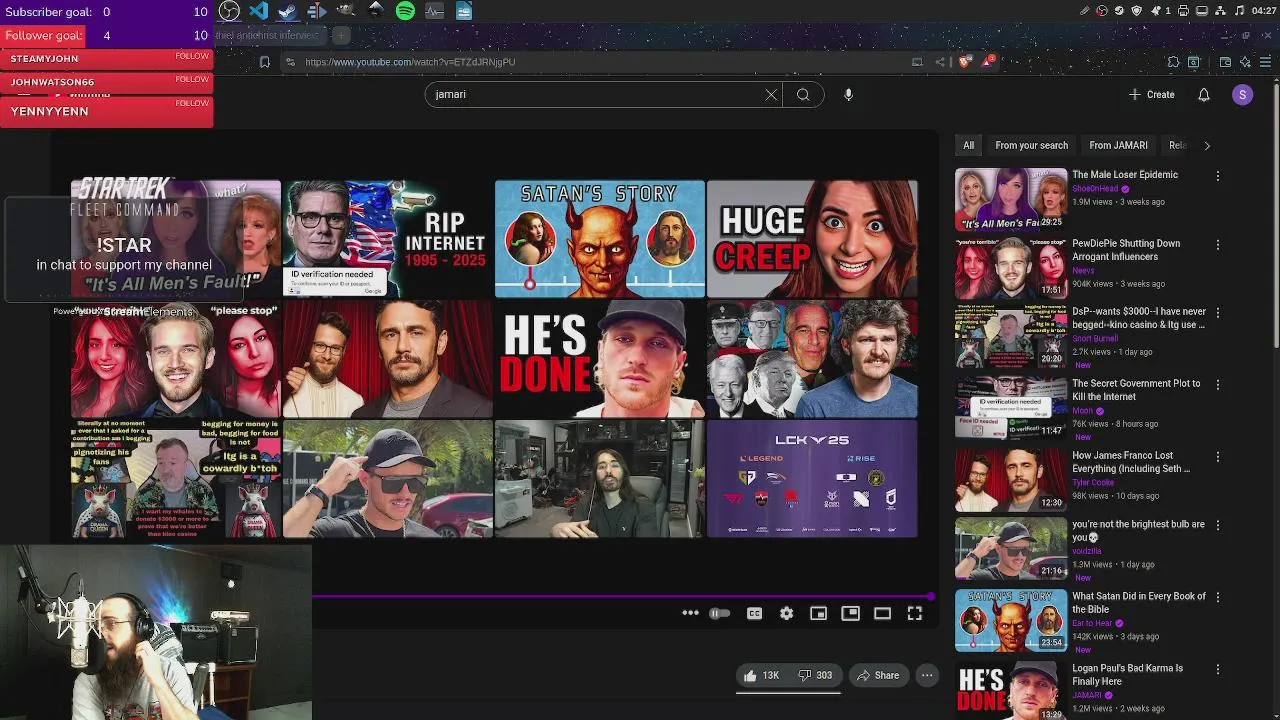Open video player settings gear
The height and width of the screenshot is (720, 1280).
pyautogui.click(x=786, y=614)
